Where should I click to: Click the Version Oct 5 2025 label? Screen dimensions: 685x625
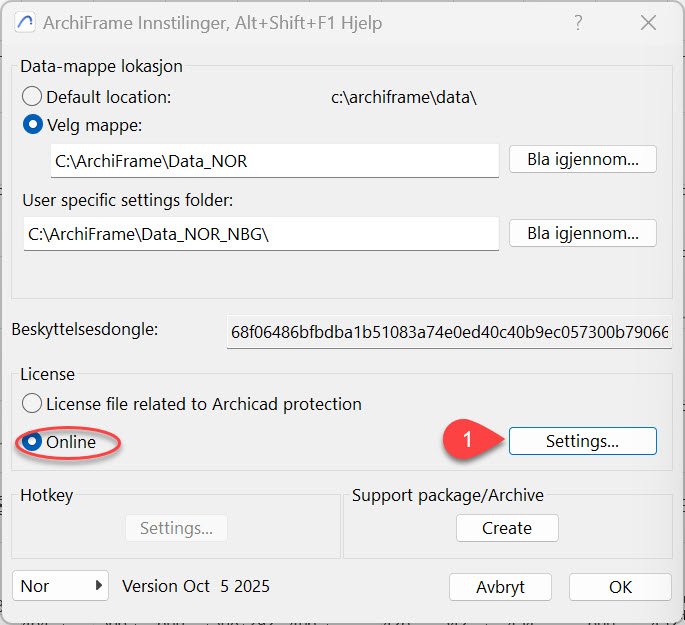point(196,586)
